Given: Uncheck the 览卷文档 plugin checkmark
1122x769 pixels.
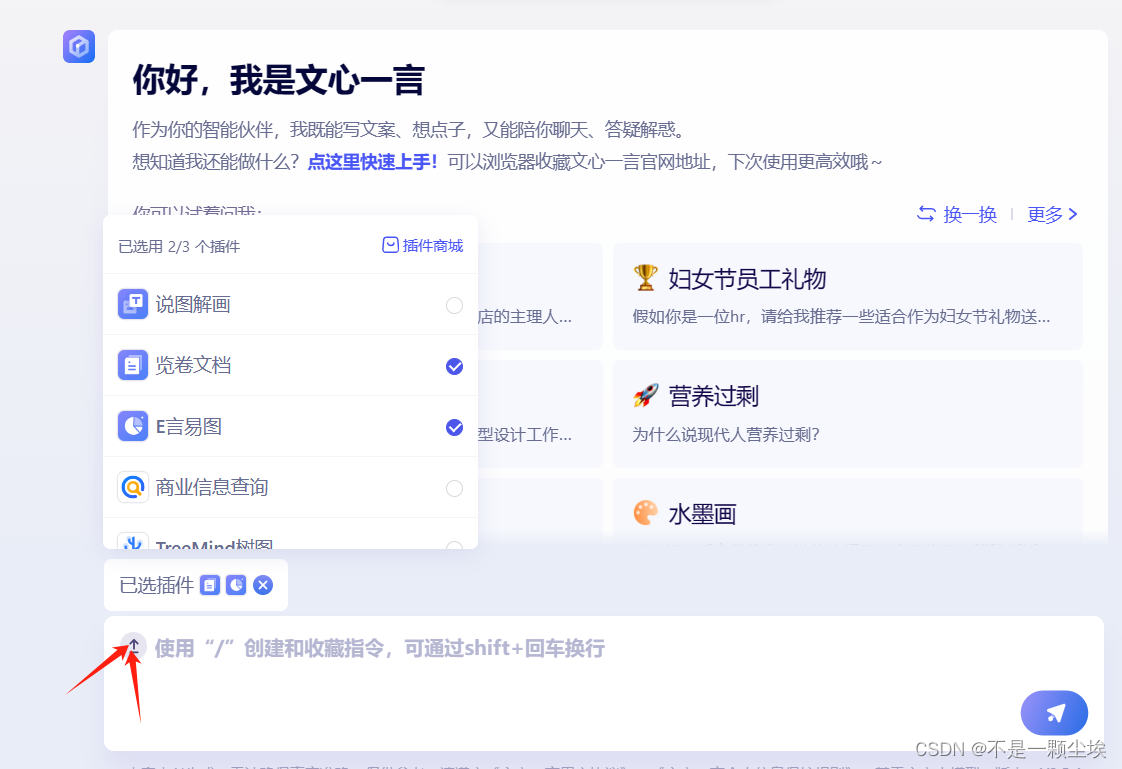Looking at the screenshot, I should coord(454,366).
